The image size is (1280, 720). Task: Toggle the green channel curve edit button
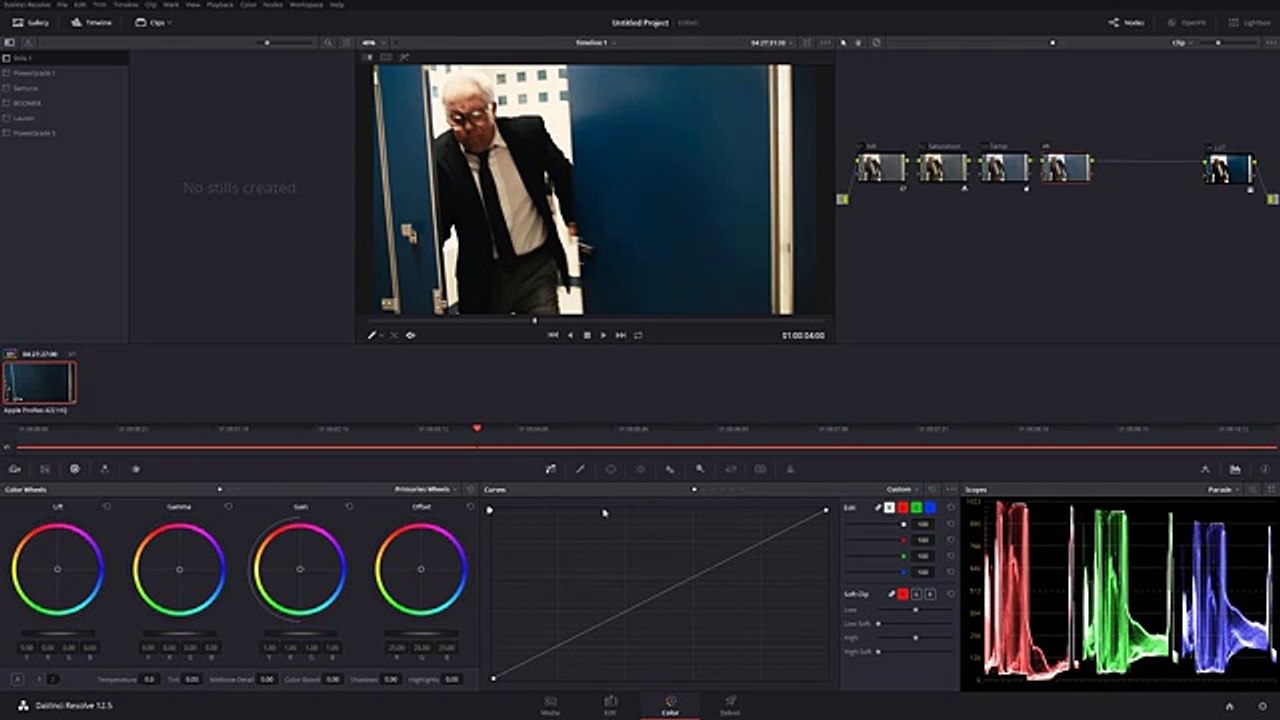click(916, 508)
